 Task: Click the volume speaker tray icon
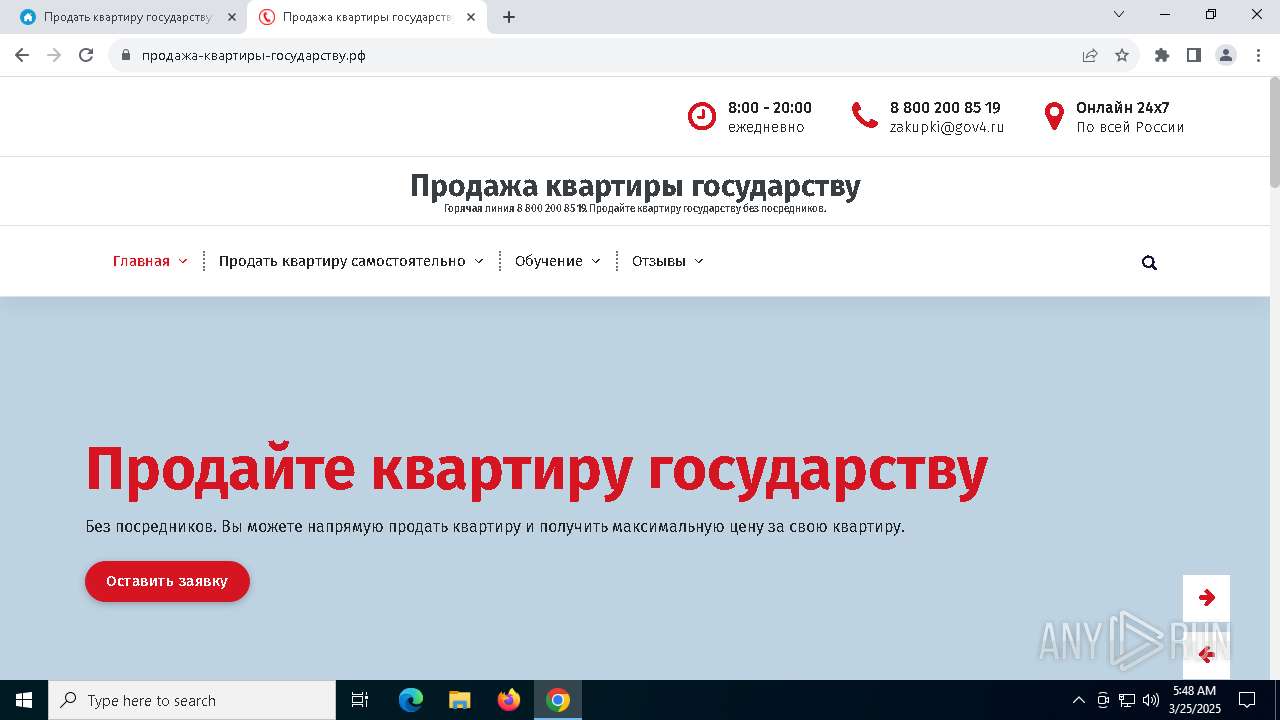(x=1151, y=700)
